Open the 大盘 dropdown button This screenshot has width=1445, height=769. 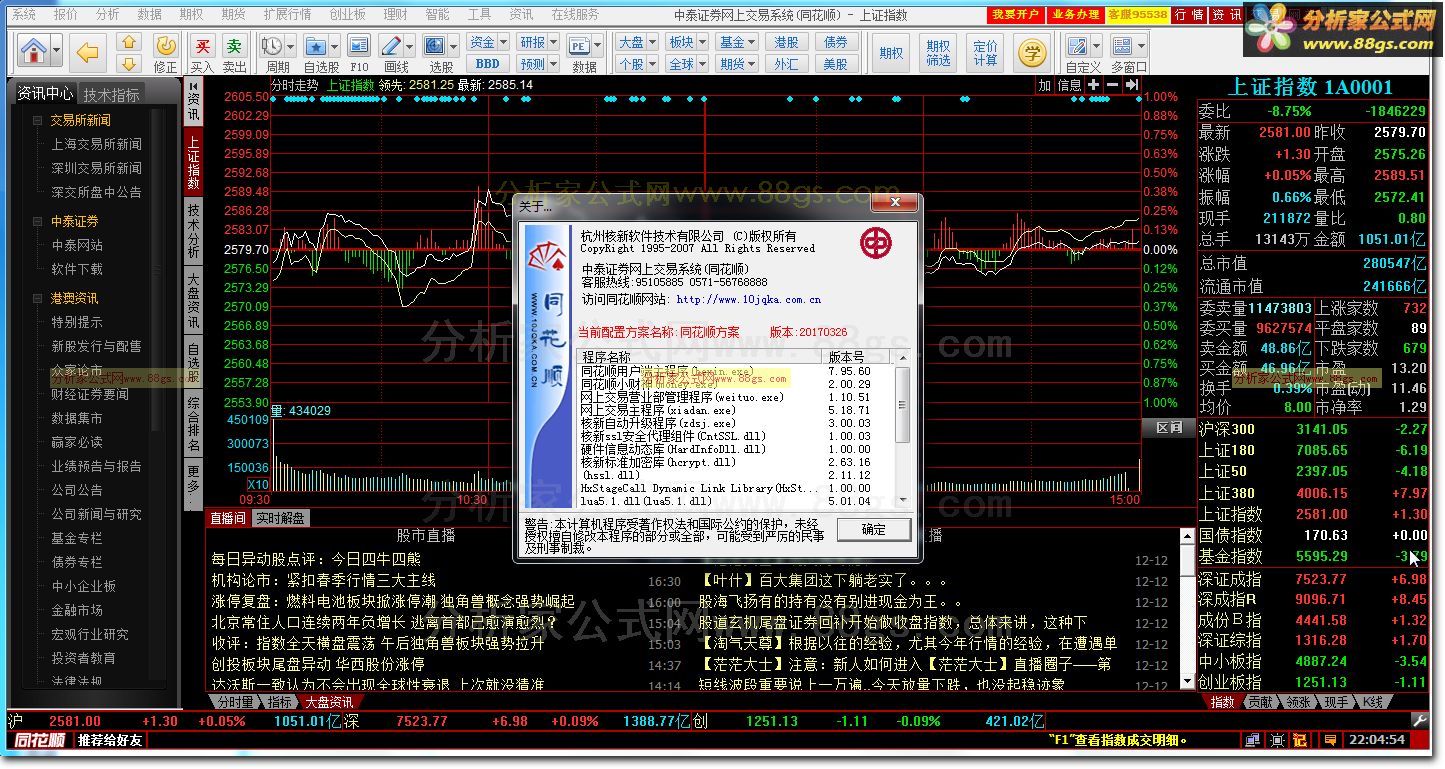pos(636,42)
